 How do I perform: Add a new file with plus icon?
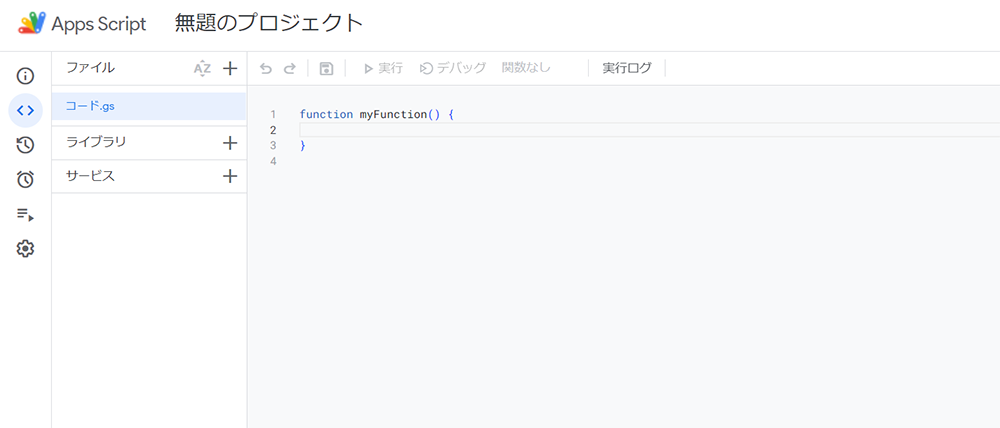point(230,68)
